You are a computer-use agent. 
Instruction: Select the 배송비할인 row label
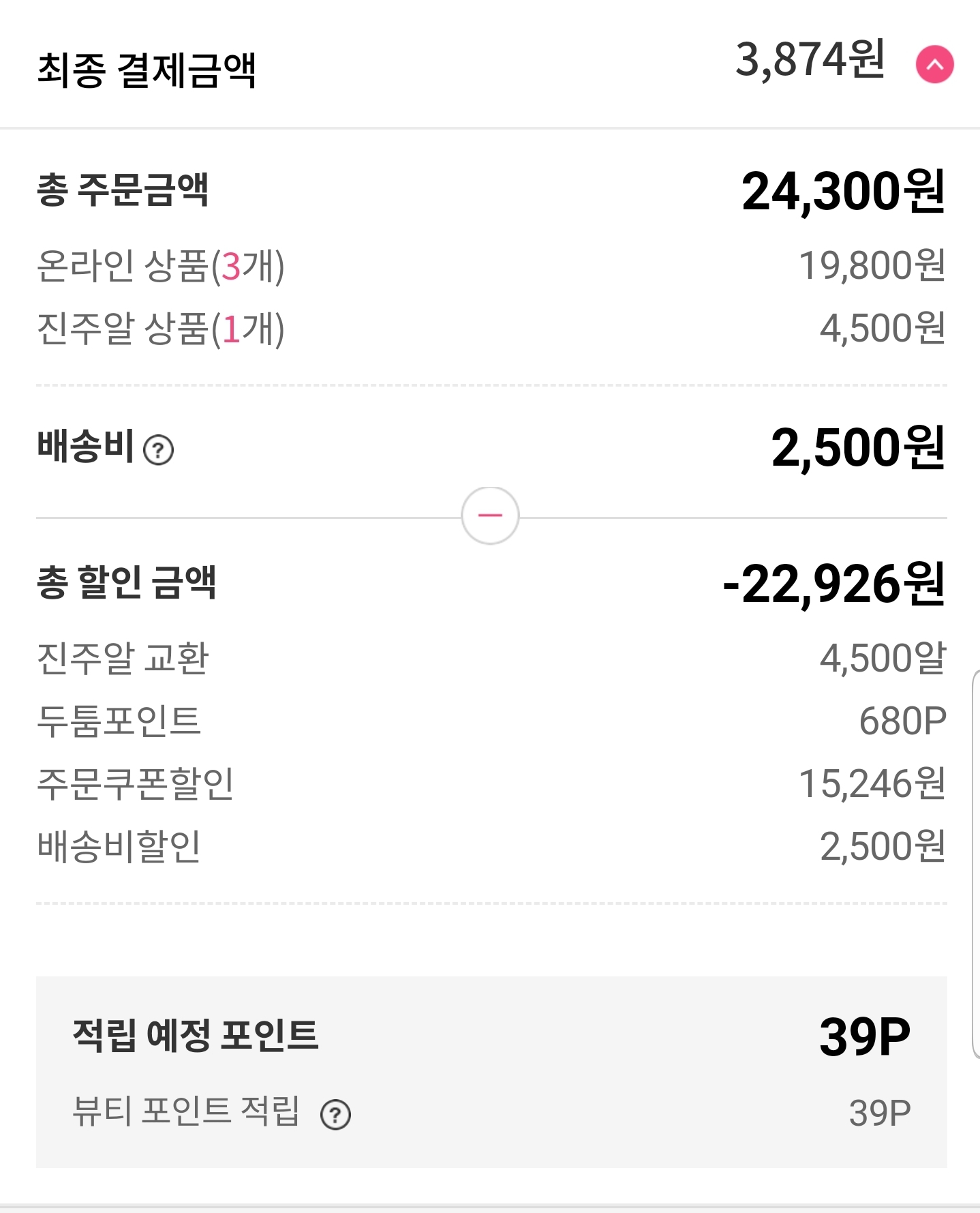pos(119,846)
